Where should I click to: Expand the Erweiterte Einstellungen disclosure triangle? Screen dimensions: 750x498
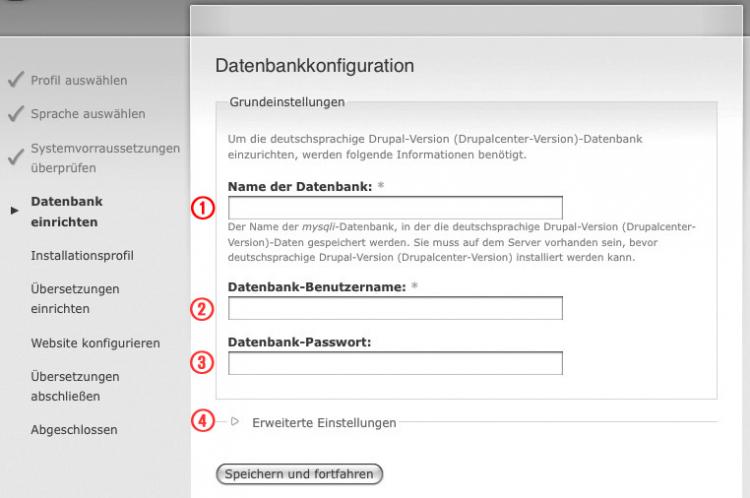pyautogui.click(x=235, y=422)
